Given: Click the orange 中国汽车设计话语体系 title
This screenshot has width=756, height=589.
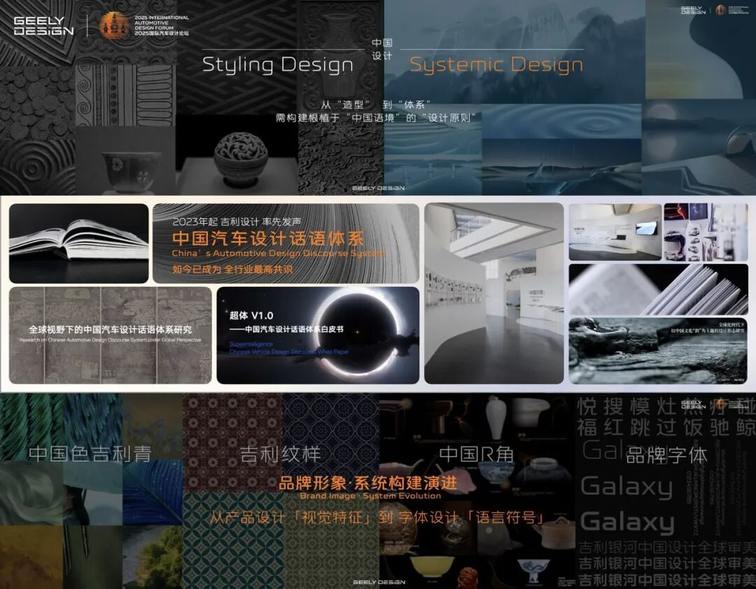Looking at the screenshot, I should (269, 238).
